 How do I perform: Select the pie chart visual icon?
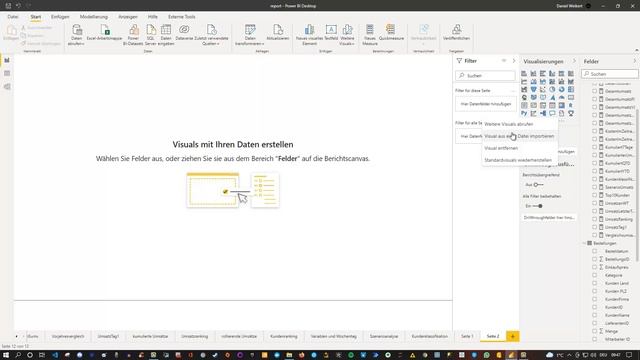(552, 89)
